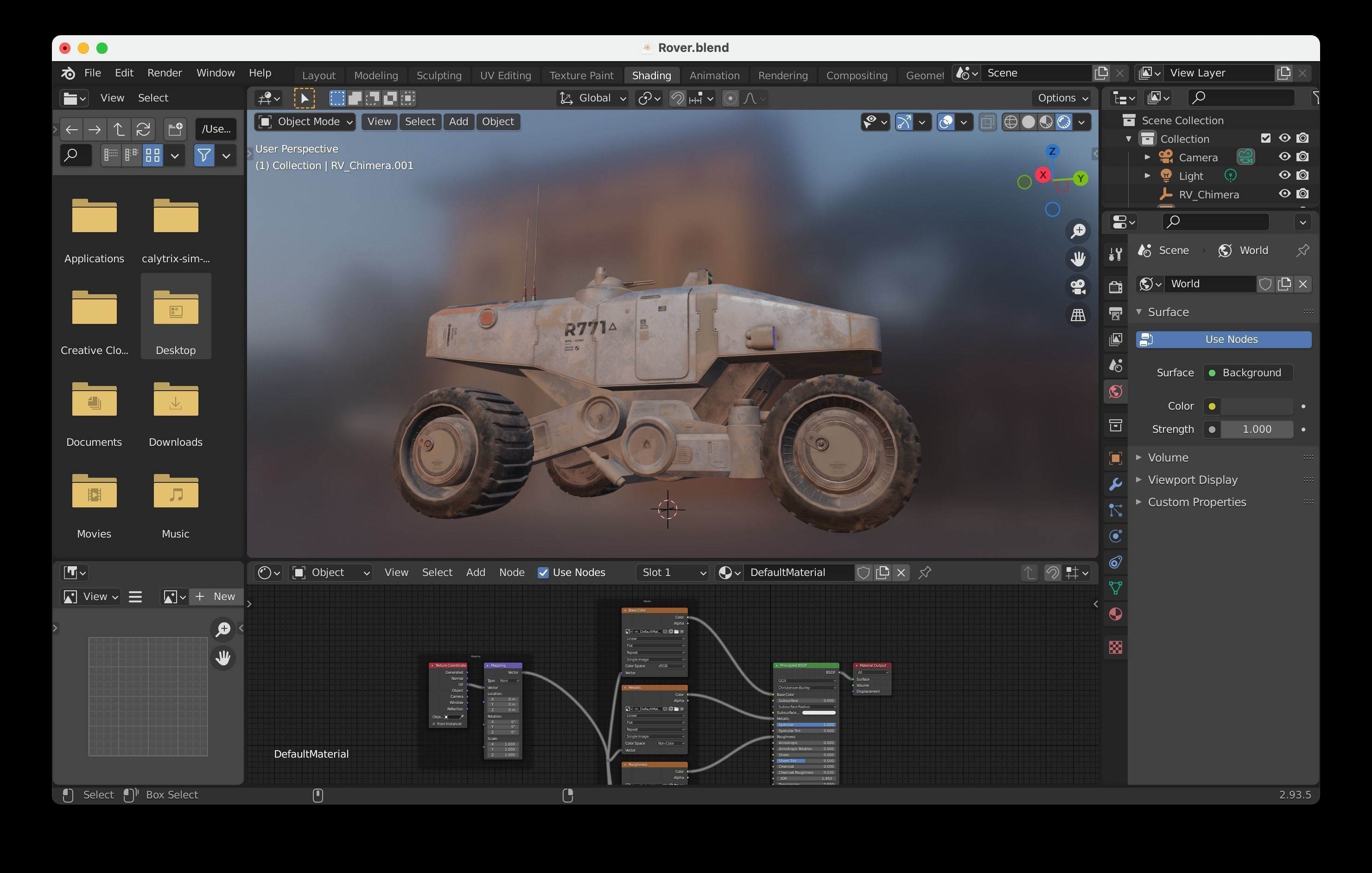
Task: Hide the Camera object in outliner
Action: point(1284,157)
